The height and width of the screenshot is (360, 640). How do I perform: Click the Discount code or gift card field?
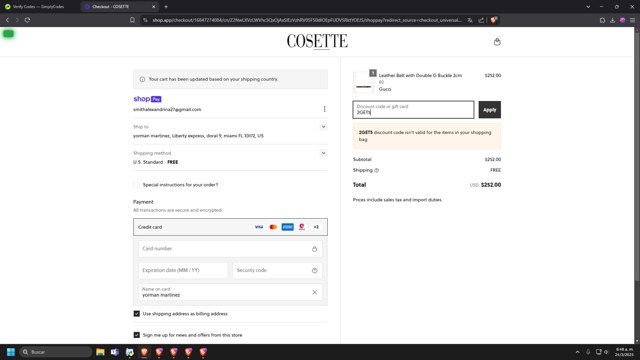[x=413, y=109]
